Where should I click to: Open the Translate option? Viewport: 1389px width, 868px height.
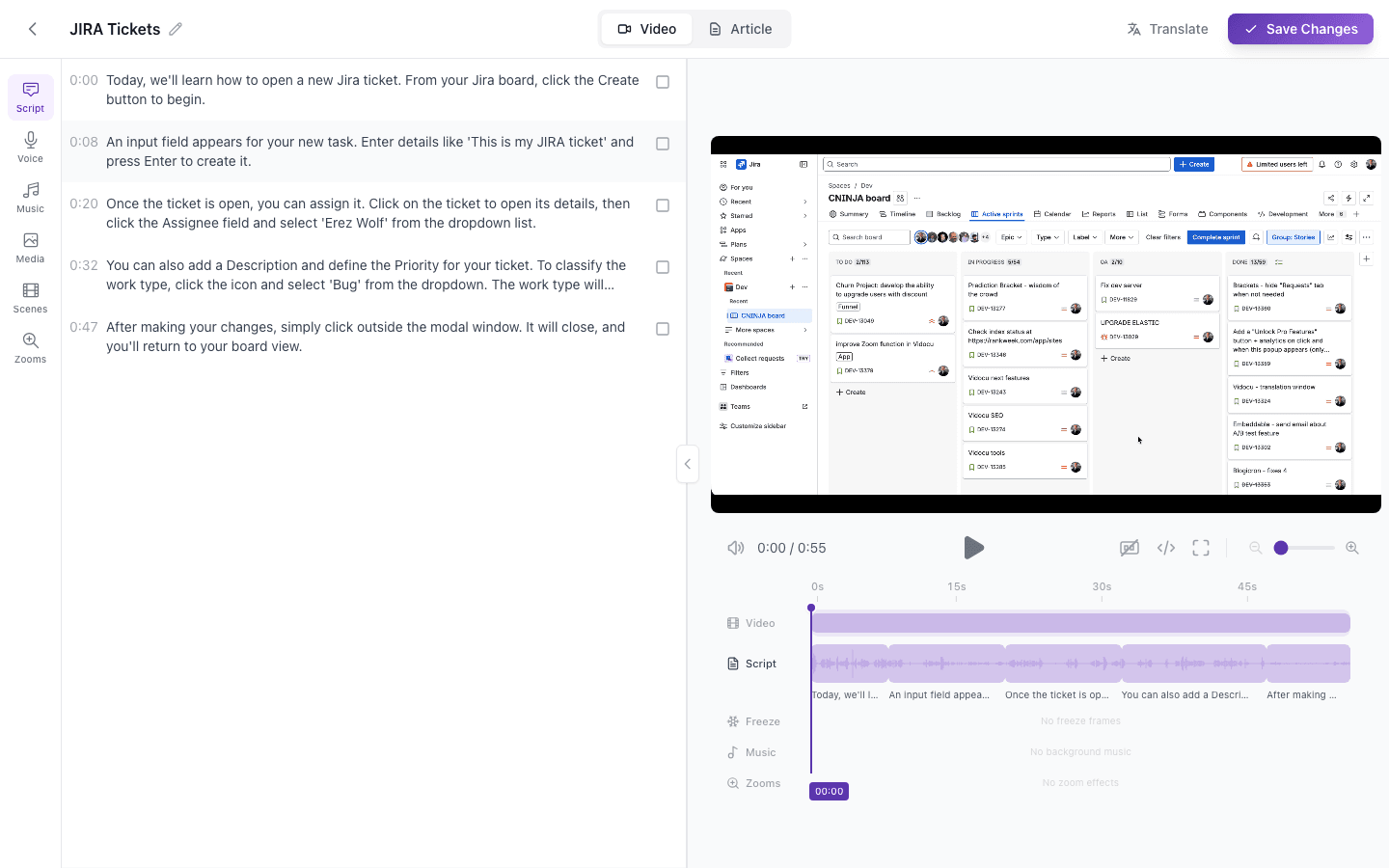pyautogui.click(x=1167, y=29)
